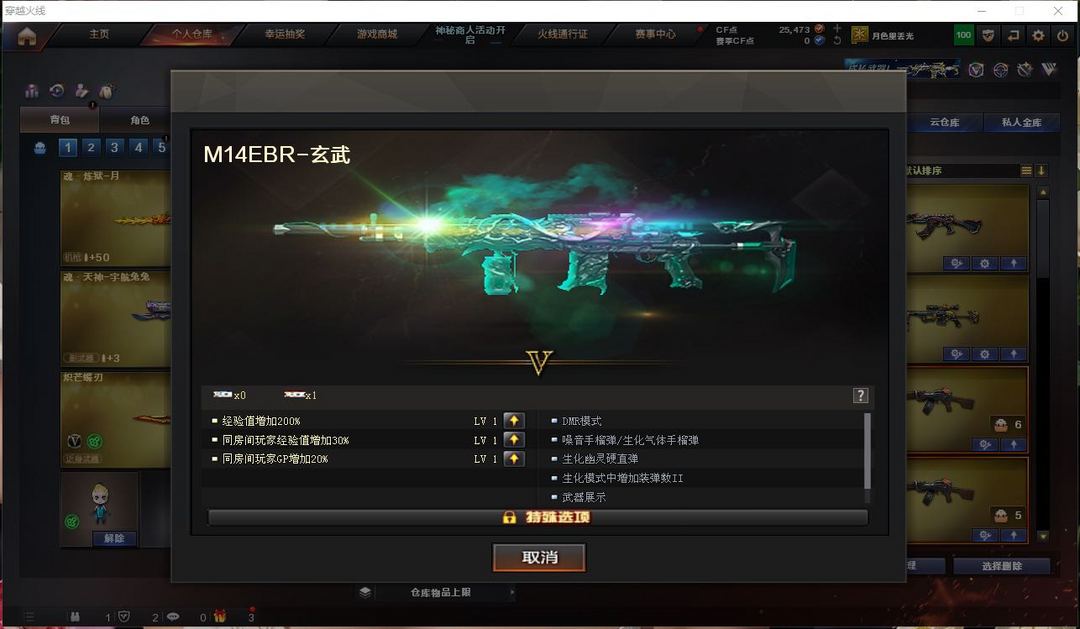Click the CF点 recharge plus icon
The width and height of the screenshot is (1080, 629).
click(x=837, y=28)
